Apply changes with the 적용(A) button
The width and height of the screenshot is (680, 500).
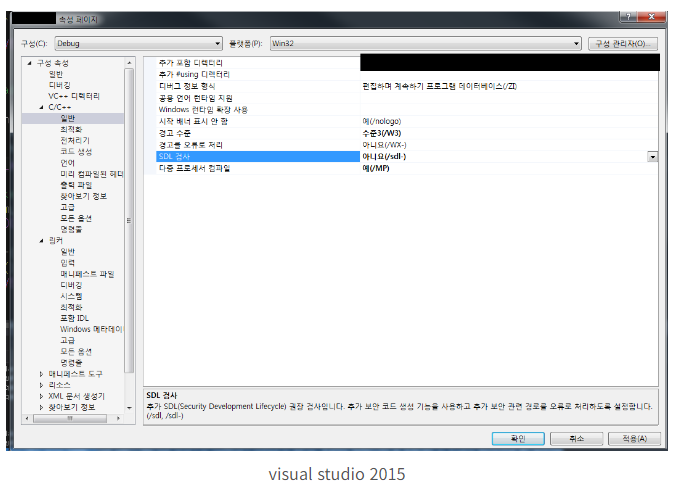tap(634, 438)
